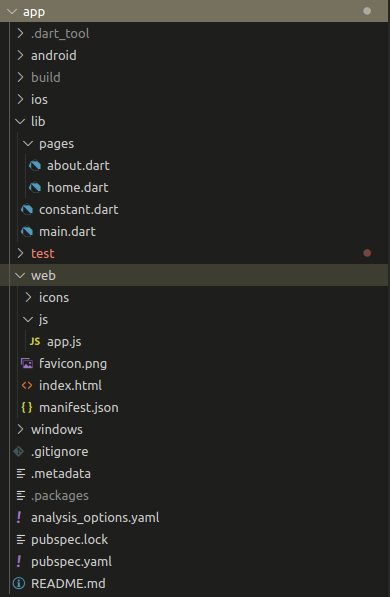This screenshot has width=390, height=597.
Task: Expand the windows folder
Action: [195, 429]
